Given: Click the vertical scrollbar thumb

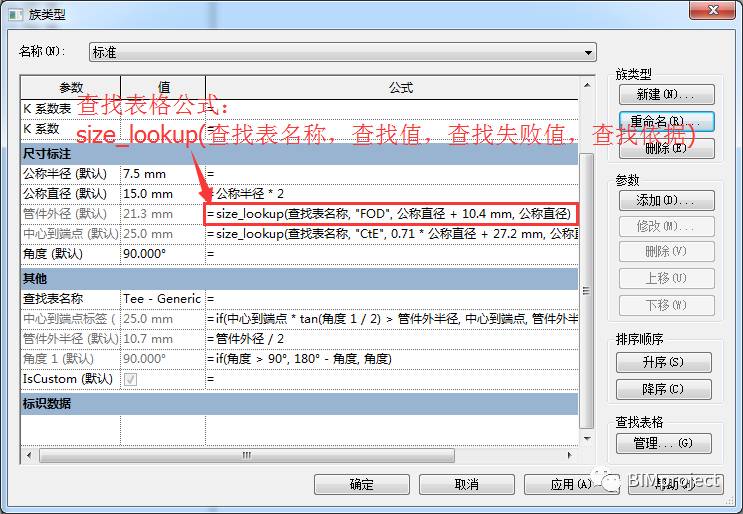Looking at the screenshot, I should click(x=587, y=290).
